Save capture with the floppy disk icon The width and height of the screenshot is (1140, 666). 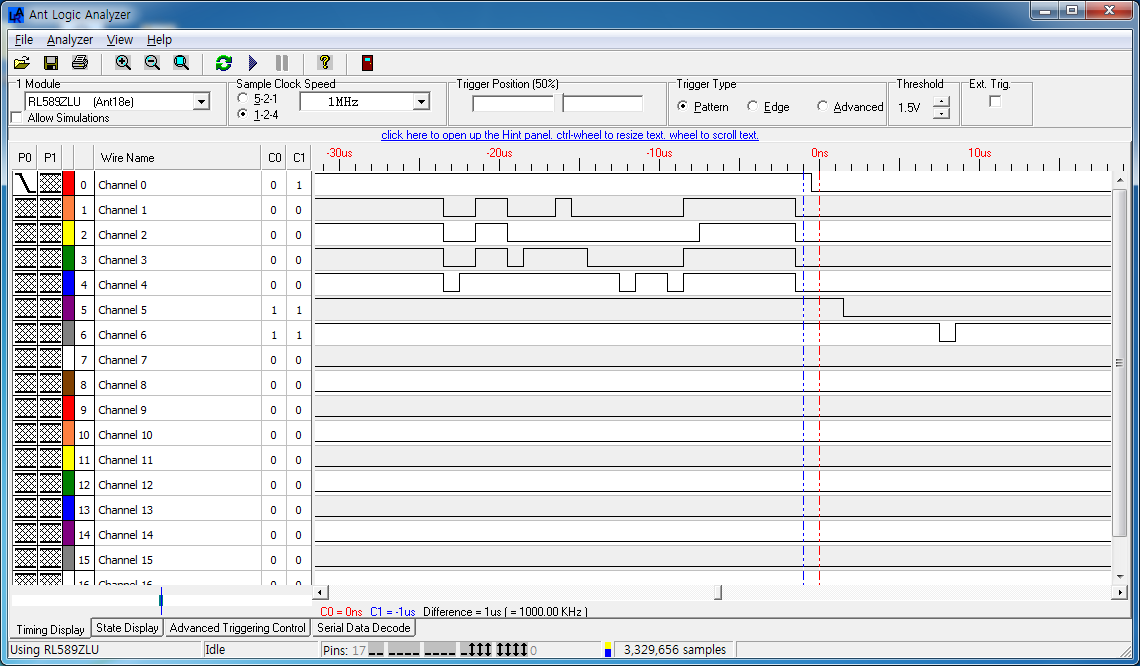51,63
